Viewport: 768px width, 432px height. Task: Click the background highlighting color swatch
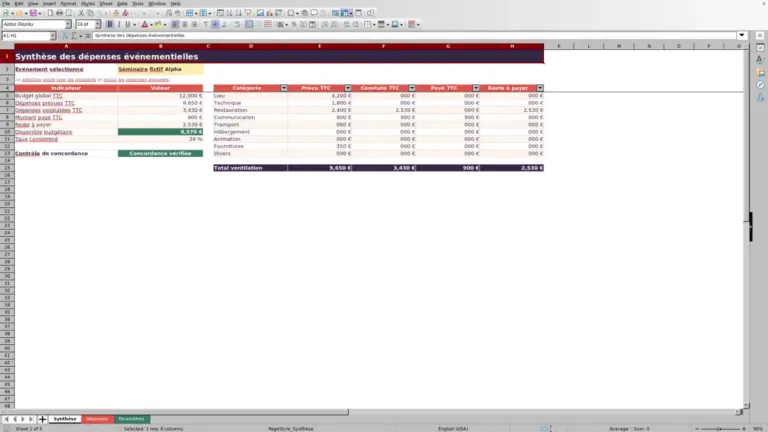pyautogui.click(x=158, y=24)
